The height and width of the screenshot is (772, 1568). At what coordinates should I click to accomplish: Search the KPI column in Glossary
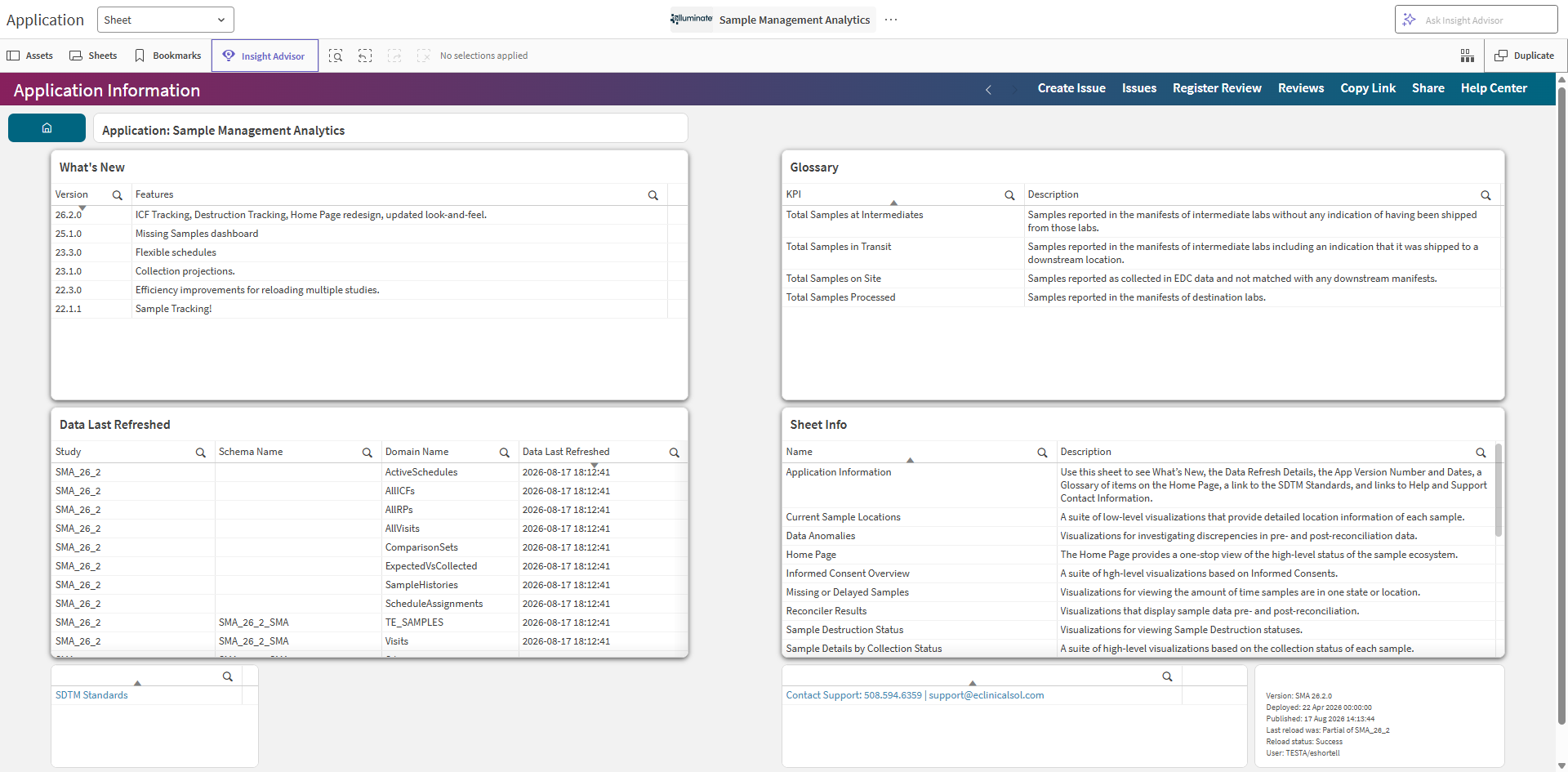click(x=1009, y=195)
